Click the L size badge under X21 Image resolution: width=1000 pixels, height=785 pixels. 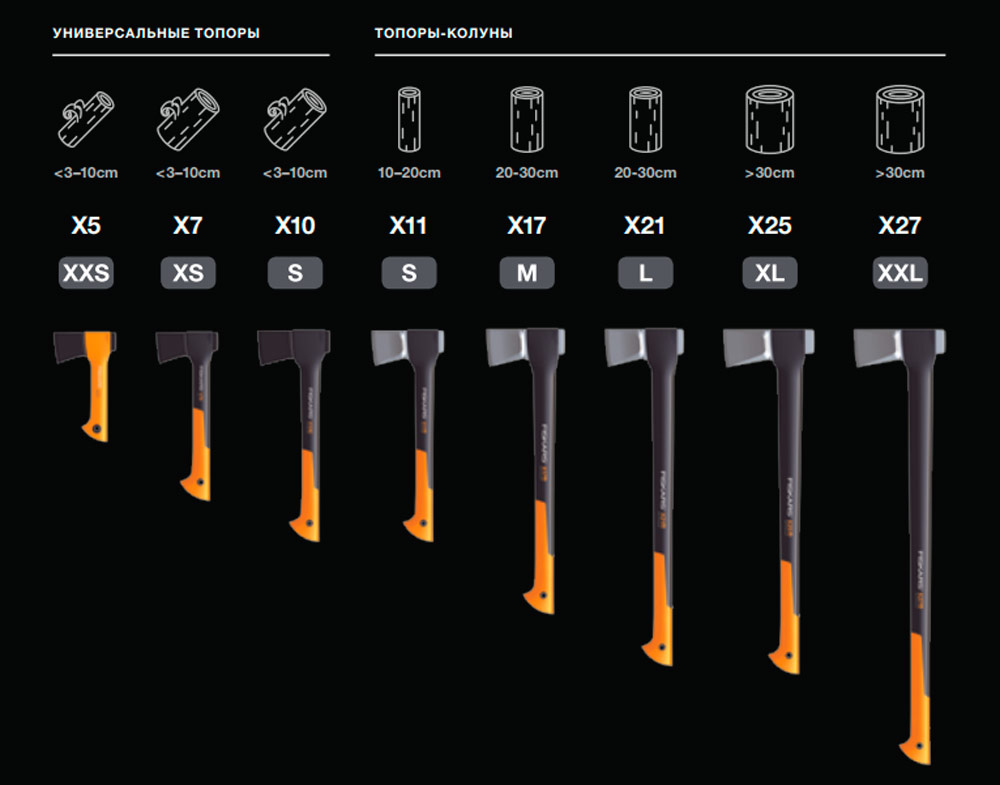[645, 273]
